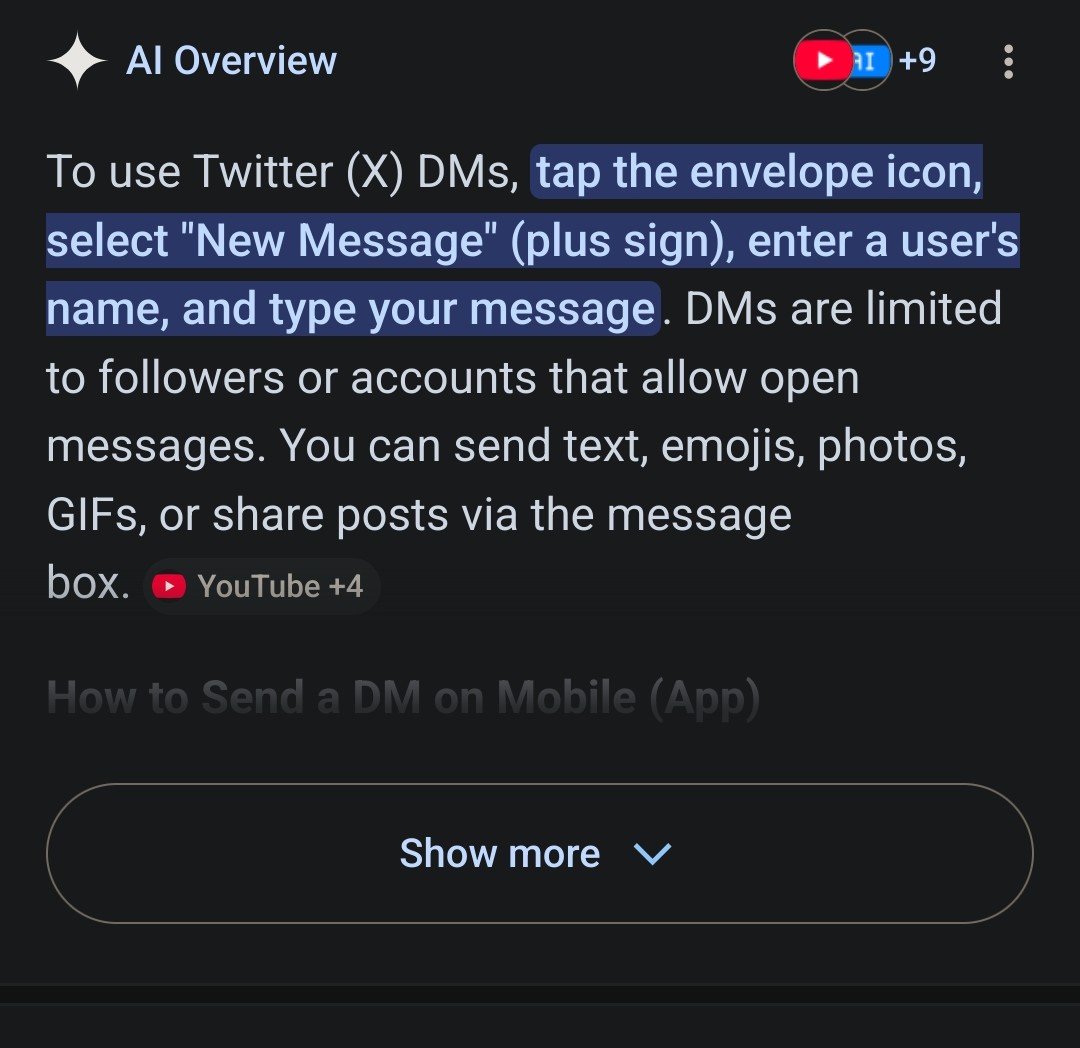Click the 'To use Twitter (X) DMs,' text

[x=282, y=171]
